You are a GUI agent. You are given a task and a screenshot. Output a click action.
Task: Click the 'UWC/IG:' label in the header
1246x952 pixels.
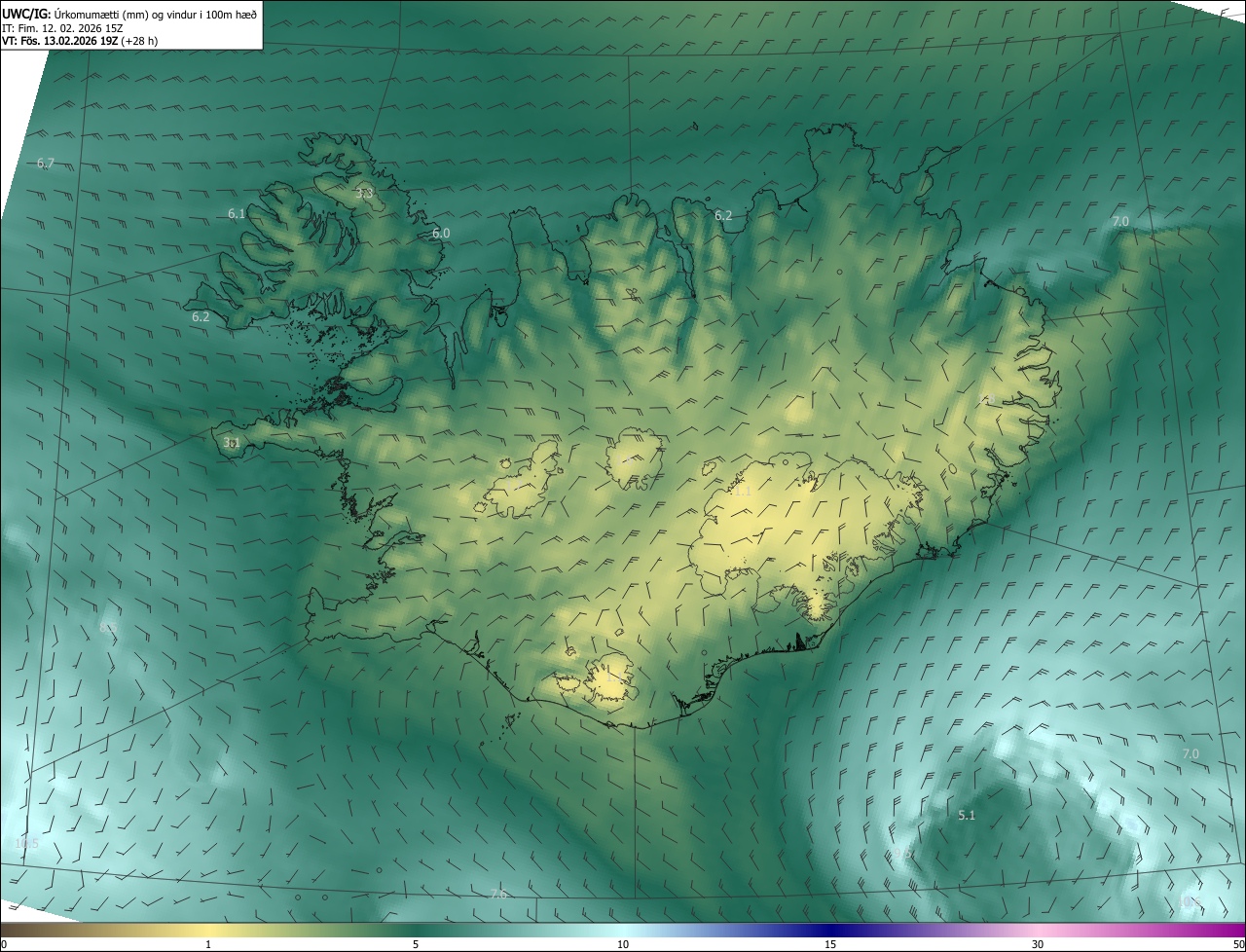27,13
